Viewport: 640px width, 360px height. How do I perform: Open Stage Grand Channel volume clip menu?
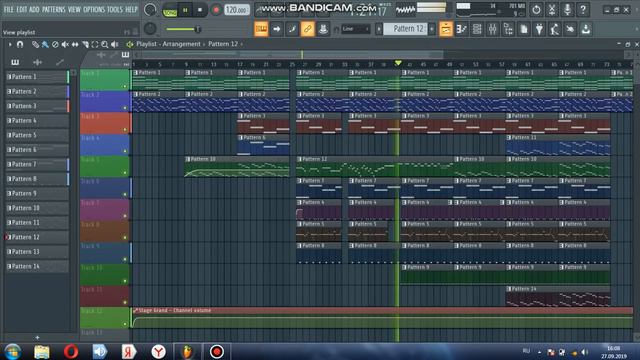[136, 311]
